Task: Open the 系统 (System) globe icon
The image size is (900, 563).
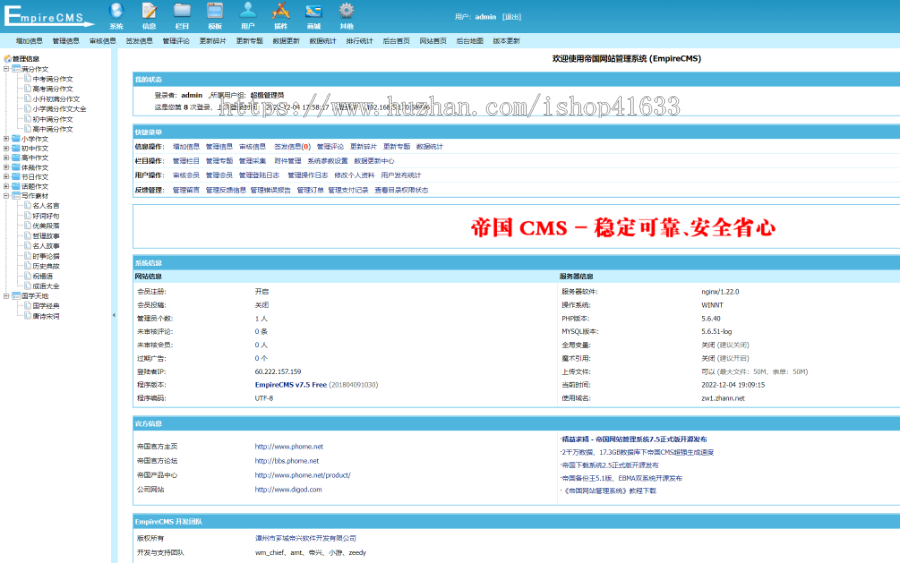Action: [117, 15]
